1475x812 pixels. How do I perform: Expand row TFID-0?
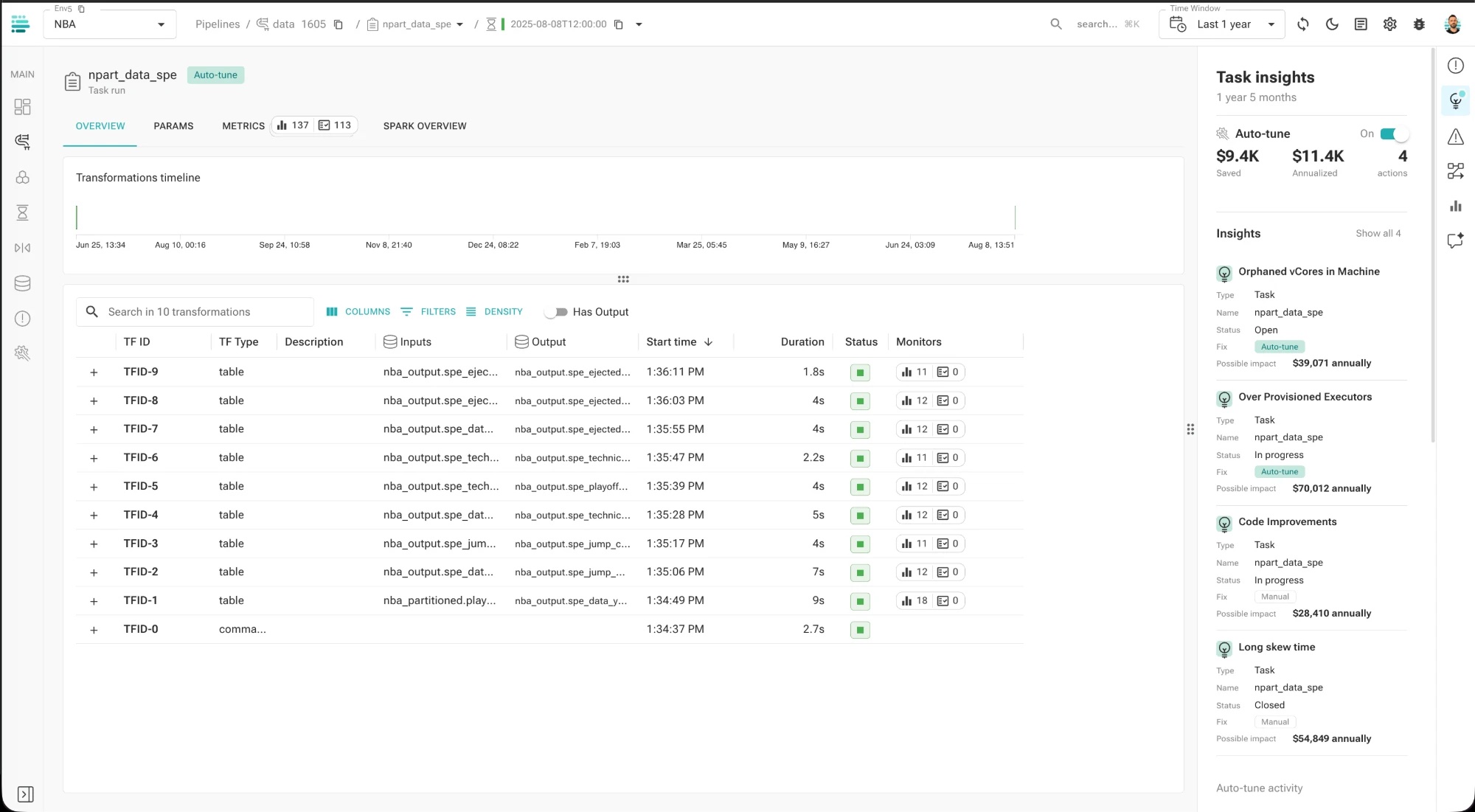(x=94, y=630)
